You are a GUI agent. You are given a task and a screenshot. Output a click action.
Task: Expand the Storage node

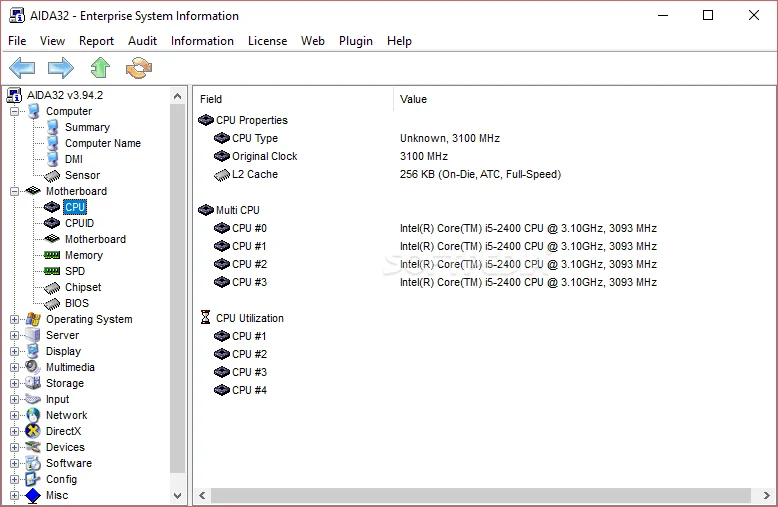click(x=14, y=383)
